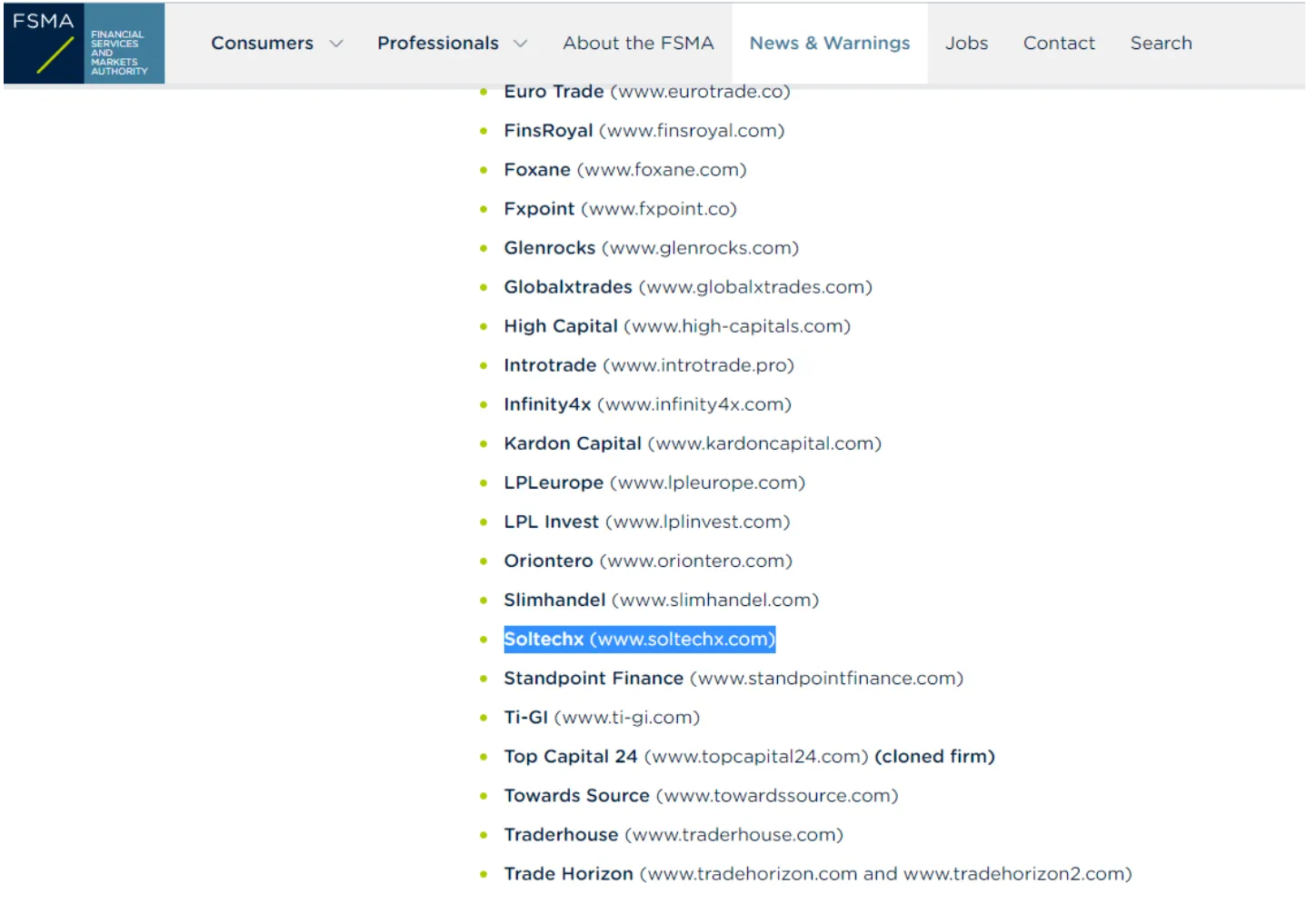This screenshot has height=924, width=1307.
Task: Click the Foxane list entry
Action: [624, 170]
